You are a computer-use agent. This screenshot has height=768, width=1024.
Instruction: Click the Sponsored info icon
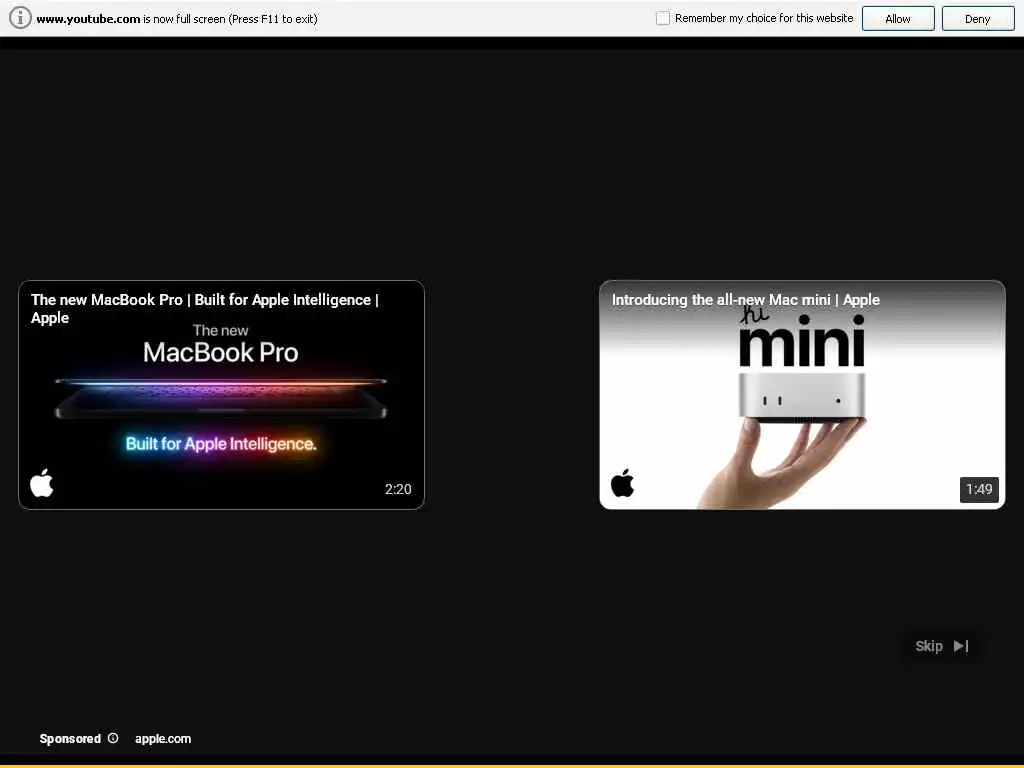click(113, 738)
